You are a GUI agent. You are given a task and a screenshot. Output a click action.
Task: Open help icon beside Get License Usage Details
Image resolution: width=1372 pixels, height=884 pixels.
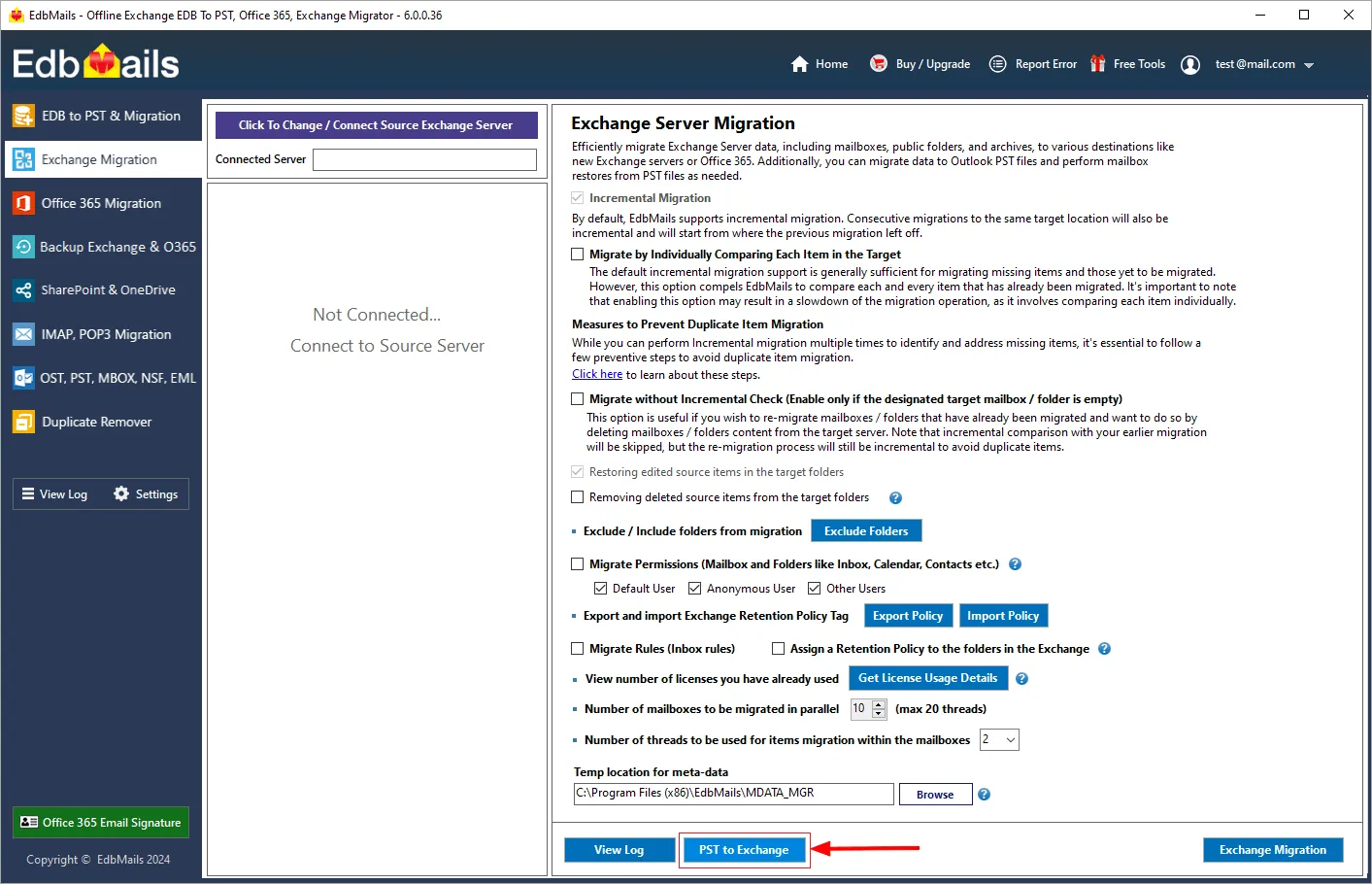[x=1021, y=678]
